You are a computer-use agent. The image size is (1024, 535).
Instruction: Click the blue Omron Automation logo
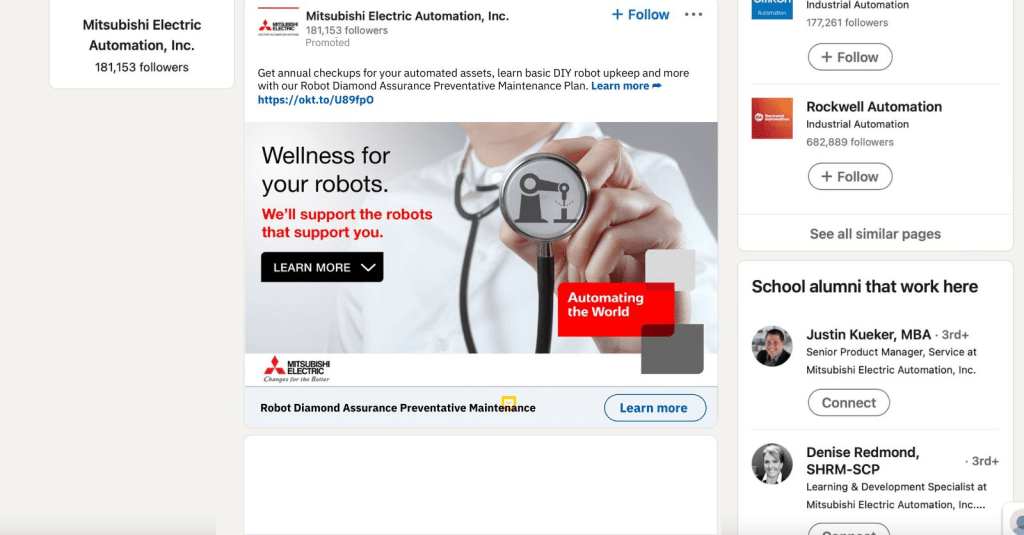[772, 9]
